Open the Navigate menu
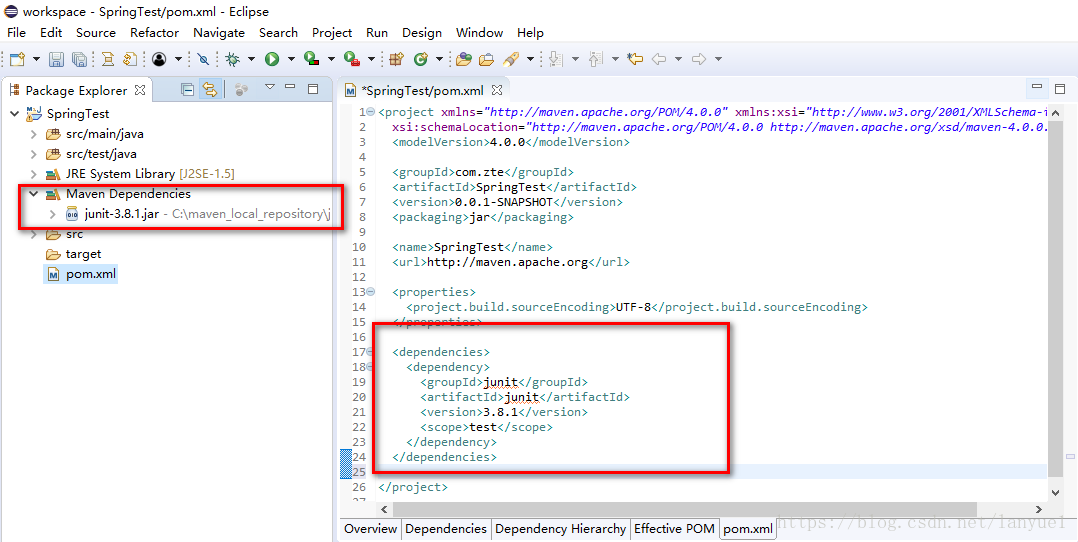The height and width of the screenshot is (542, 1078). coord(219,32)
